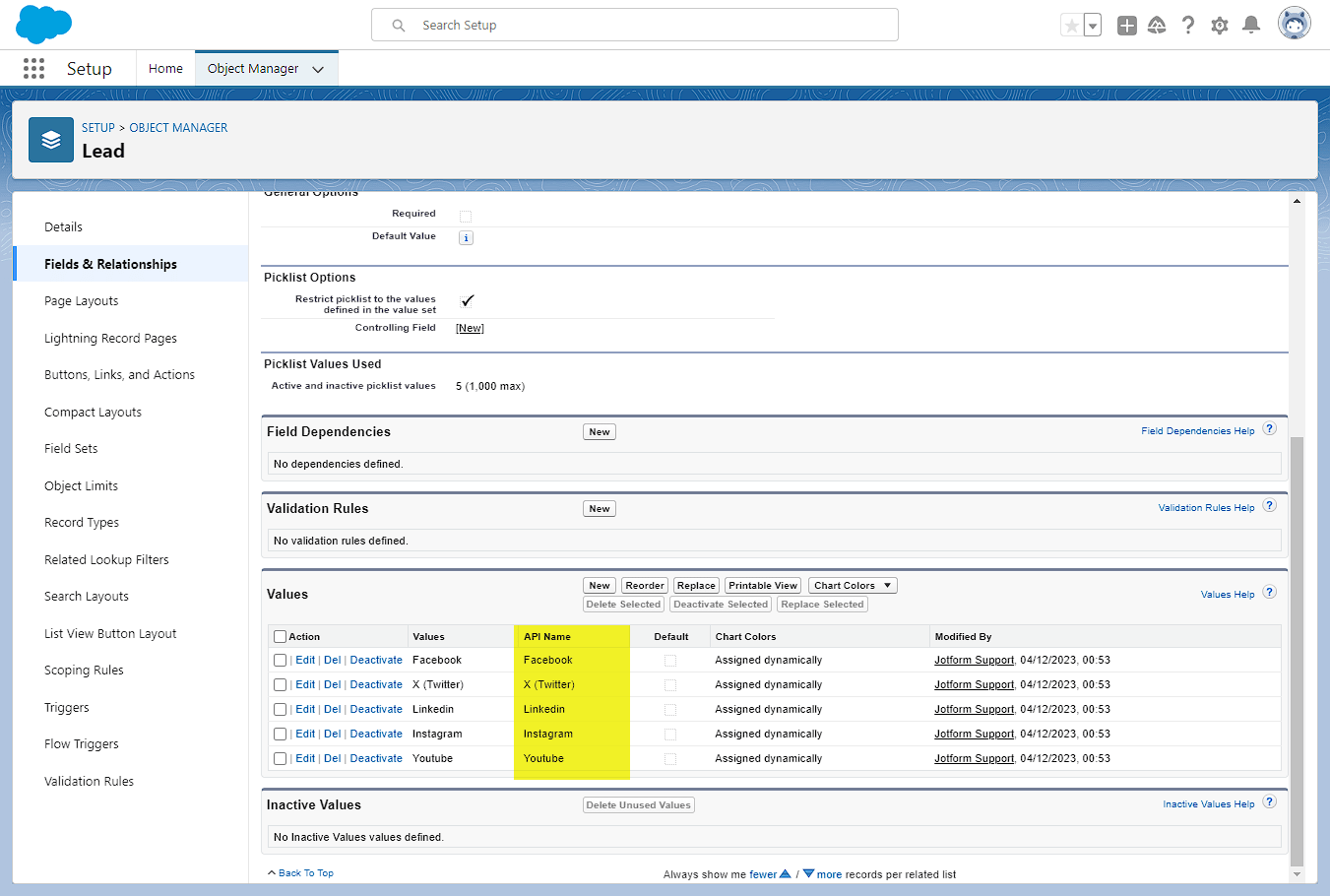Image resolution: width=1330 pixels, height=896 pixels.
Task: Open the favorites list dropdown arrow
Action: pyautogui.click(x=1093, y=26)
